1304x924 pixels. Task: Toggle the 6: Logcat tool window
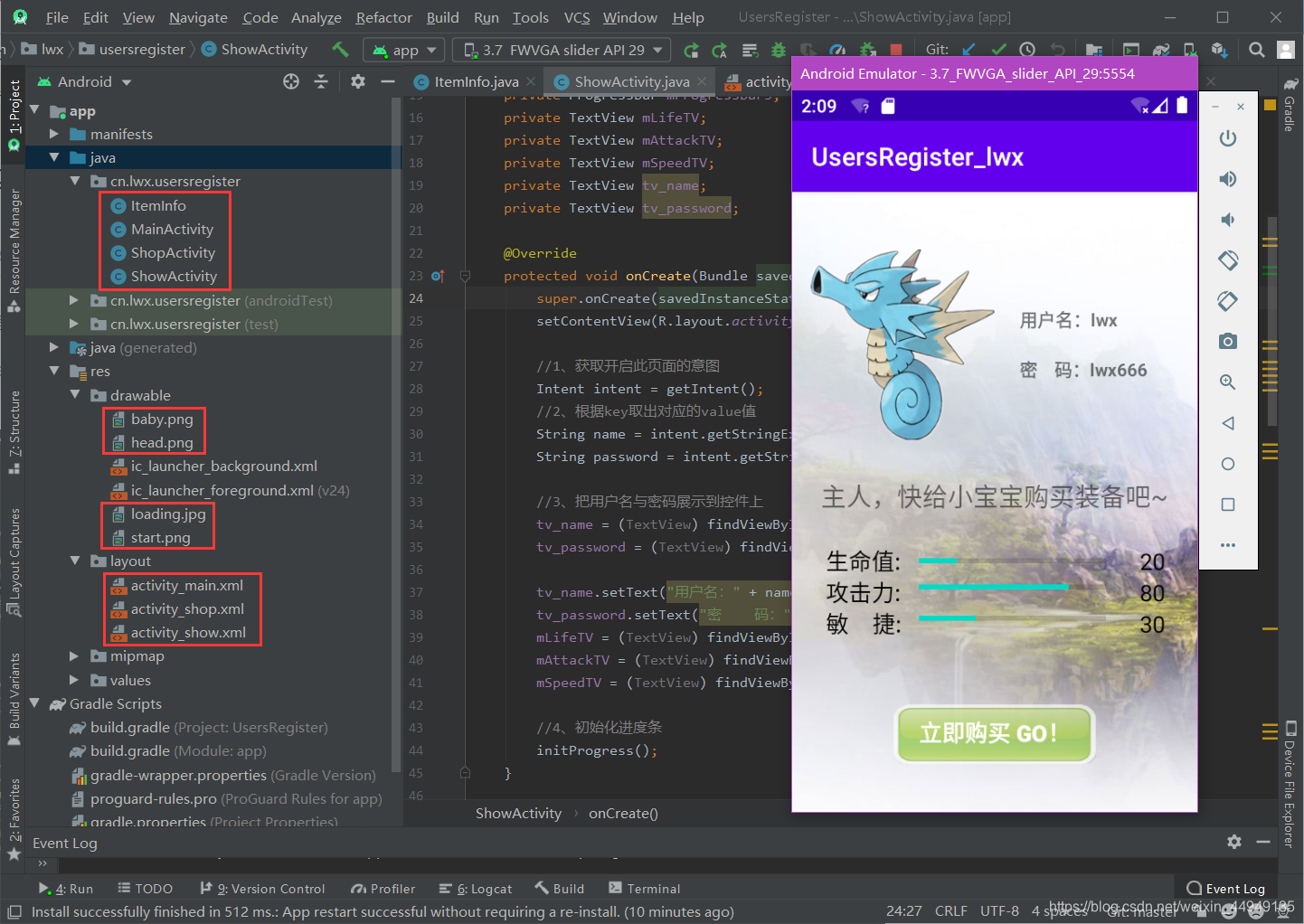tap(475, 889)
